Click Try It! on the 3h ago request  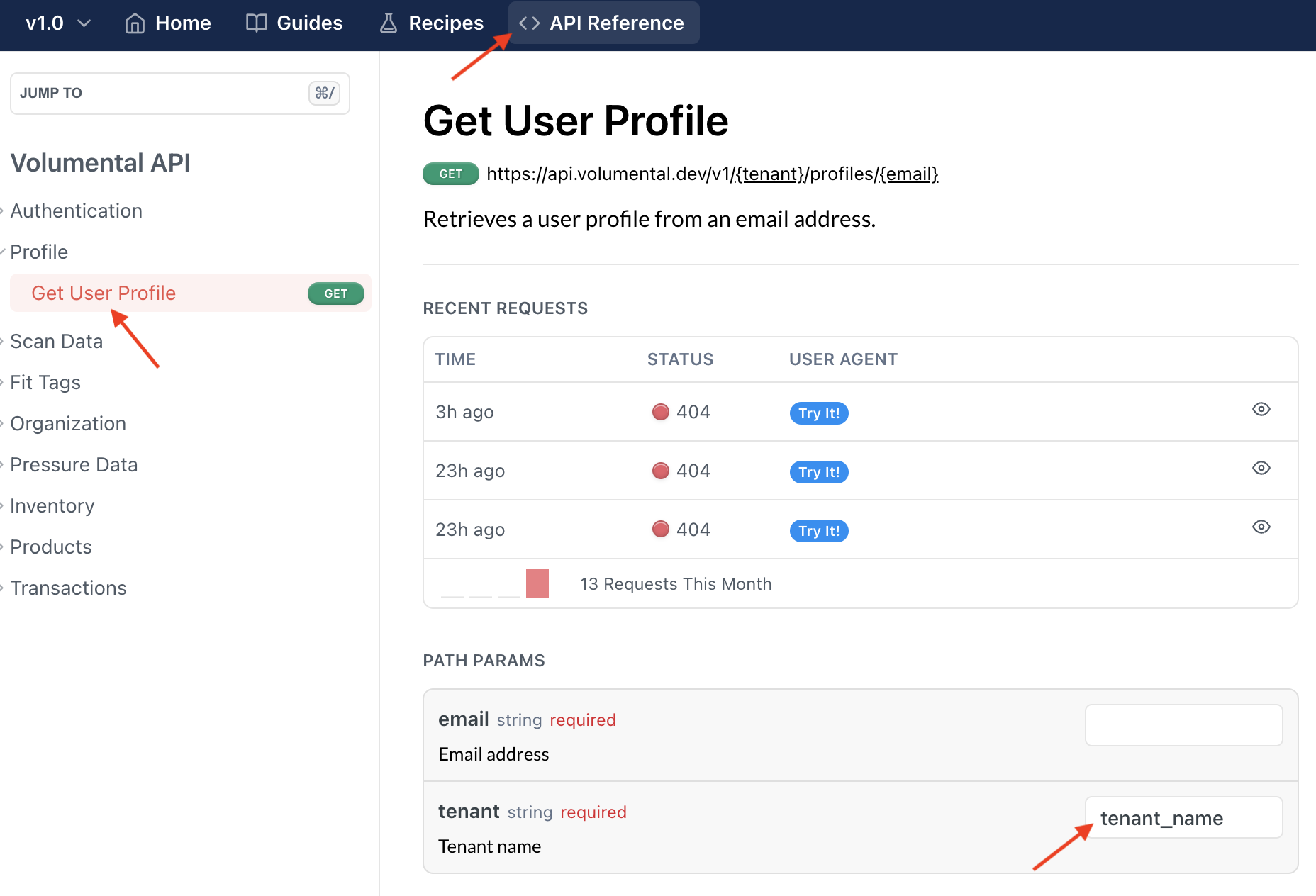coord(818,413)
